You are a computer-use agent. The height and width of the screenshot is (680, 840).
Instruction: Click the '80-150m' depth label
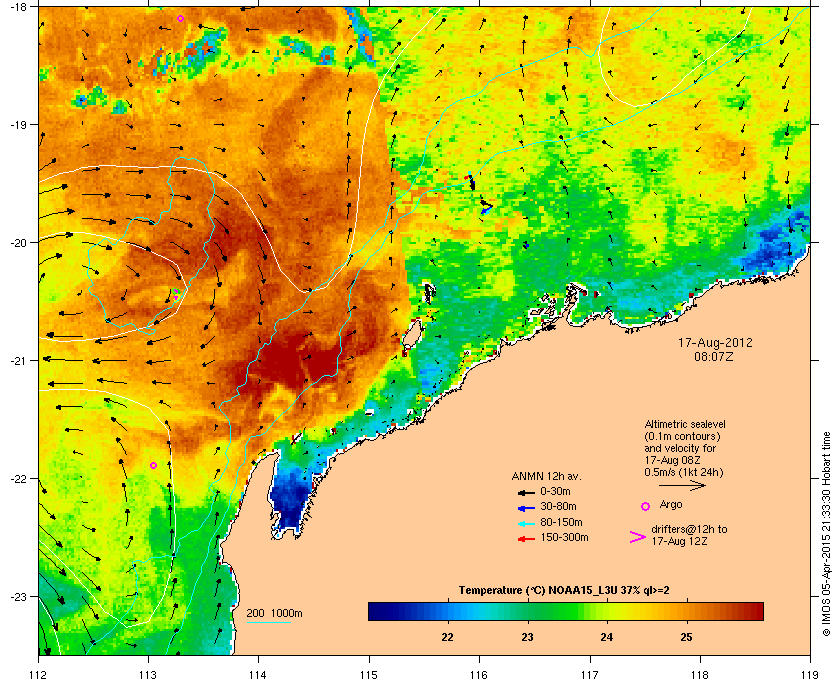(x=561, y=522)
